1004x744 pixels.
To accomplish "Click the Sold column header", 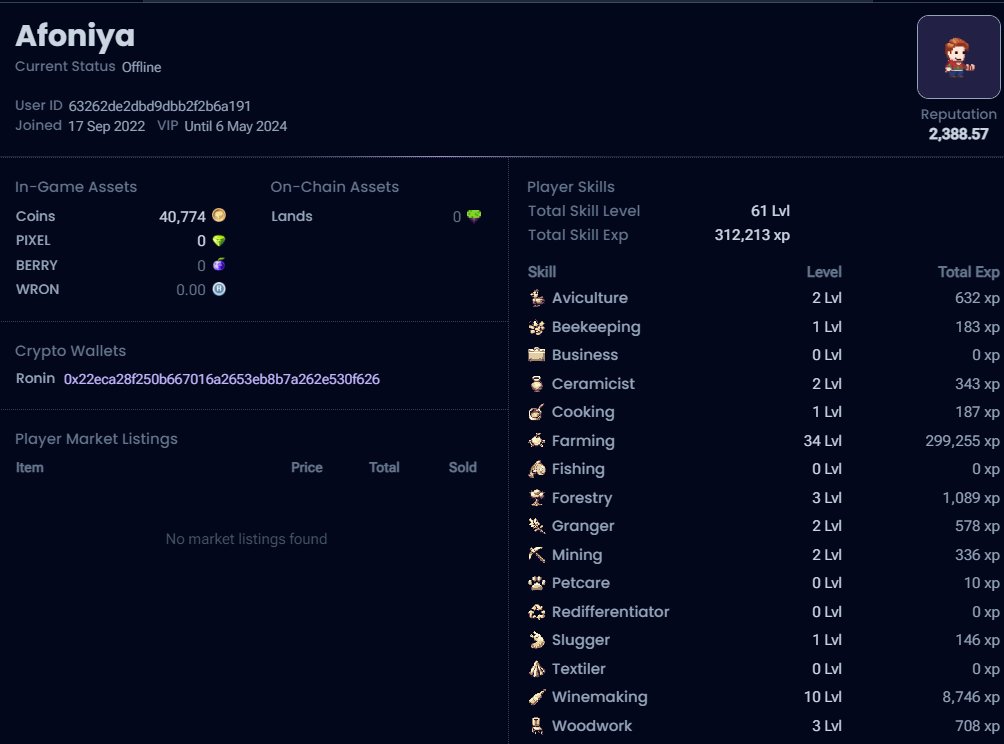I will tap(462, 467).
